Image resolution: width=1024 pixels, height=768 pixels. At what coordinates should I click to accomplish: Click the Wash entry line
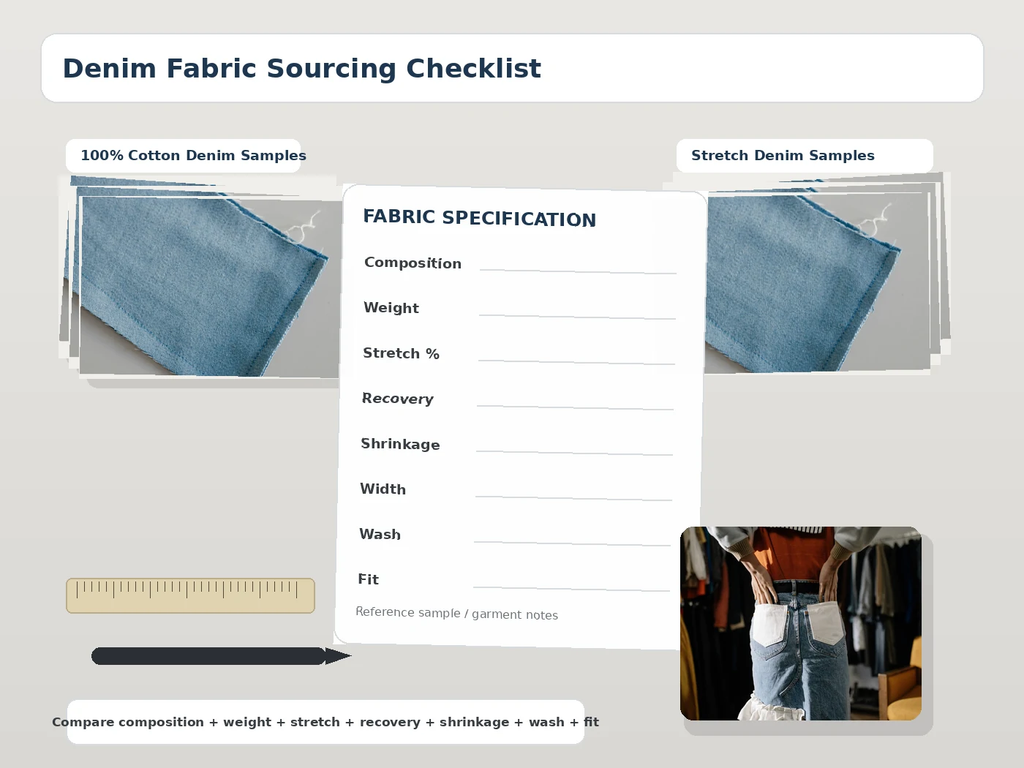[x=572, y=543]
